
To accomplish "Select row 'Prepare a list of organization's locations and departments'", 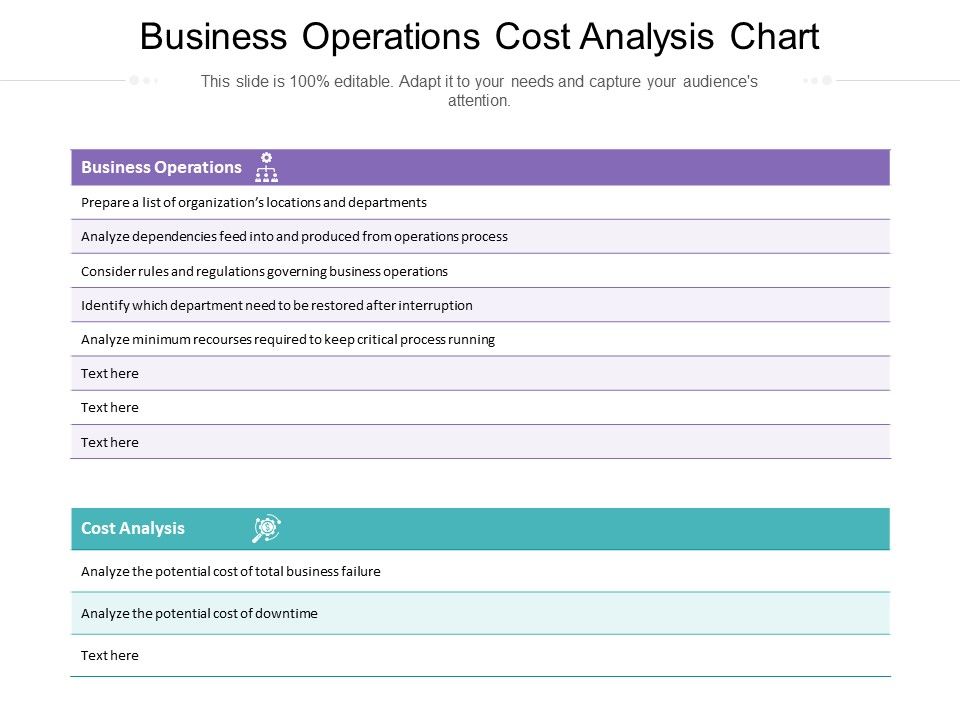I will [481, 203].
